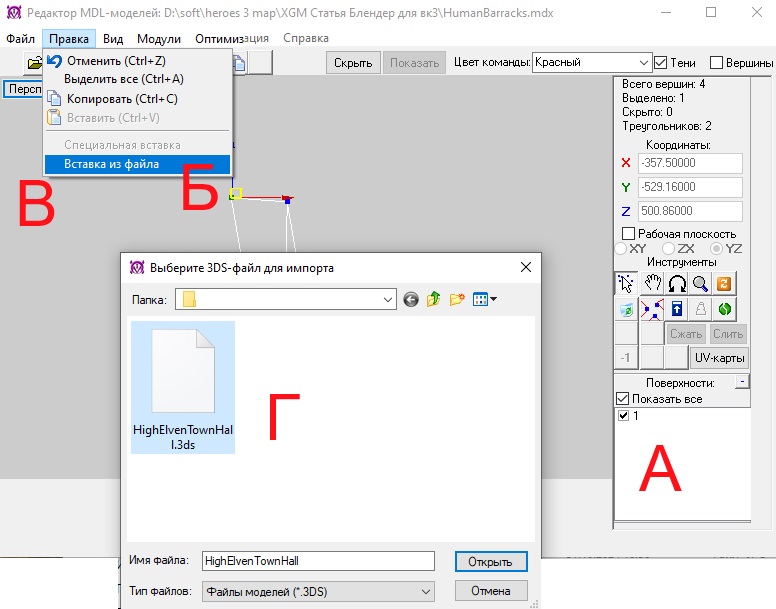Click the 'Треугольников: 2' text
Viewport: 776px width, 609px height.
667,126
